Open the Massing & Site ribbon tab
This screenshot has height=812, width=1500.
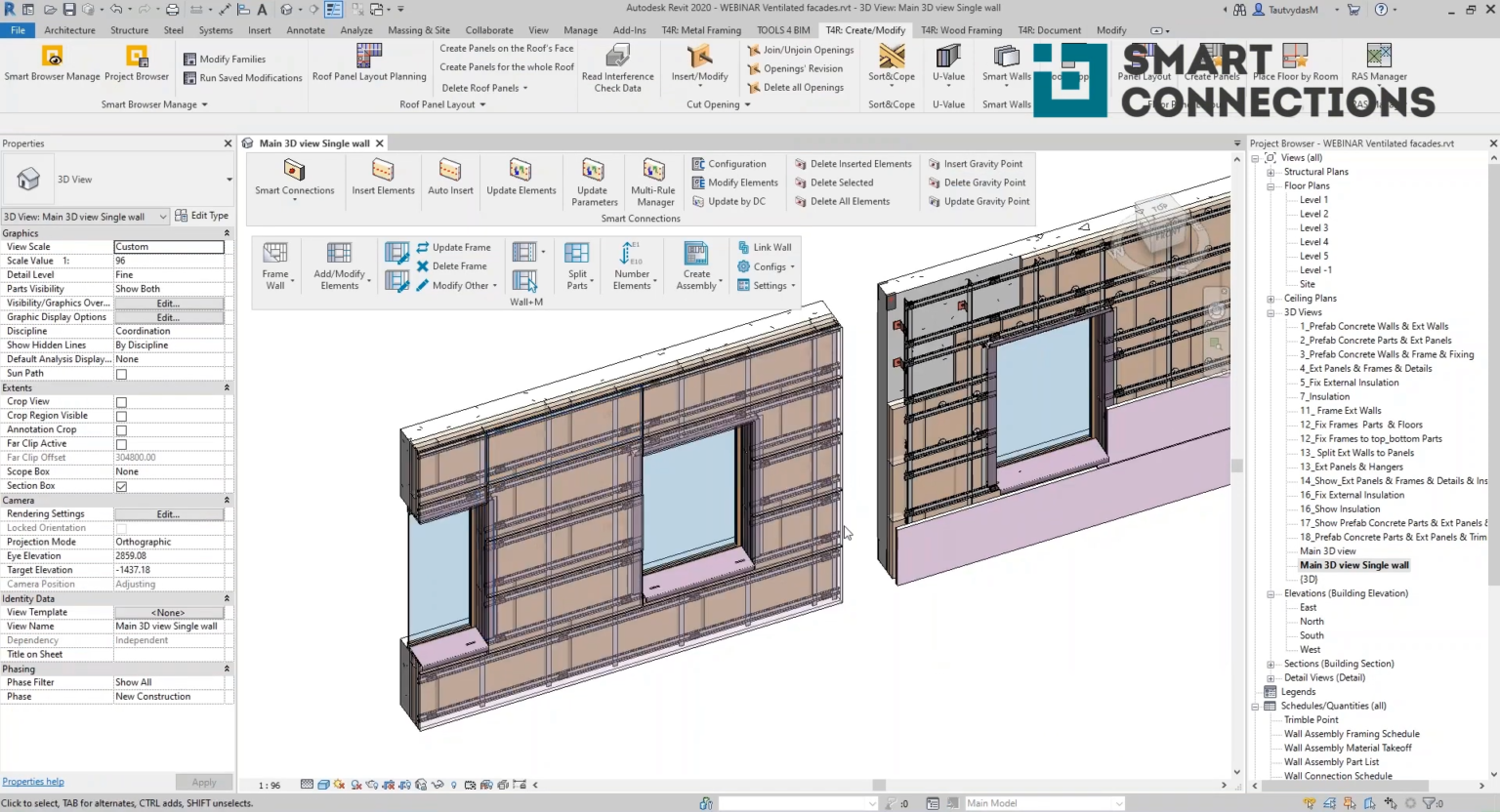[418, 30]
